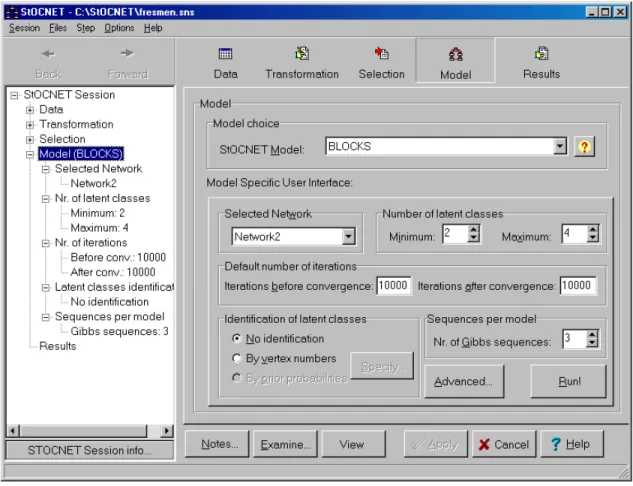Open the Selection step icon
Image resolution: width=633 pixels, height=486 pixels.
pos(381,53)
